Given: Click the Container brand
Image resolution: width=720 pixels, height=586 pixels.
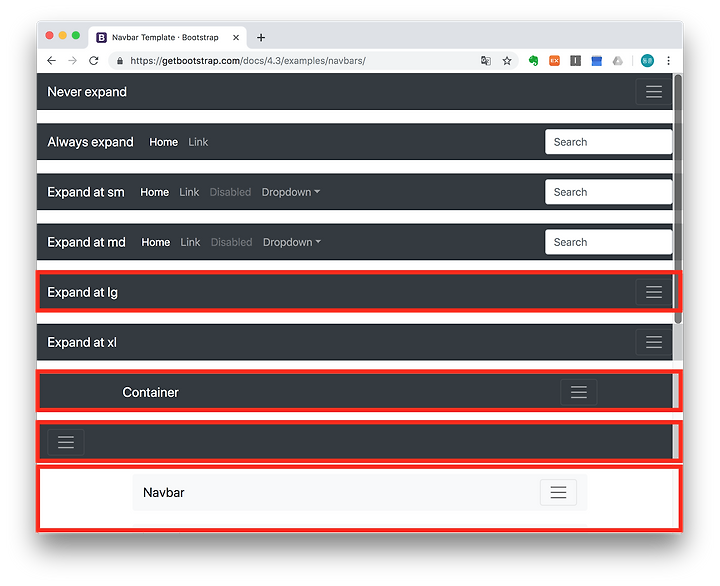Looking at the screenshot, I should tap(151, 392).
